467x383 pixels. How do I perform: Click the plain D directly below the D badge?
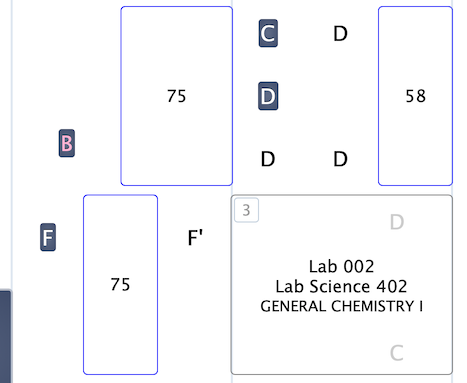pos(268,159)
